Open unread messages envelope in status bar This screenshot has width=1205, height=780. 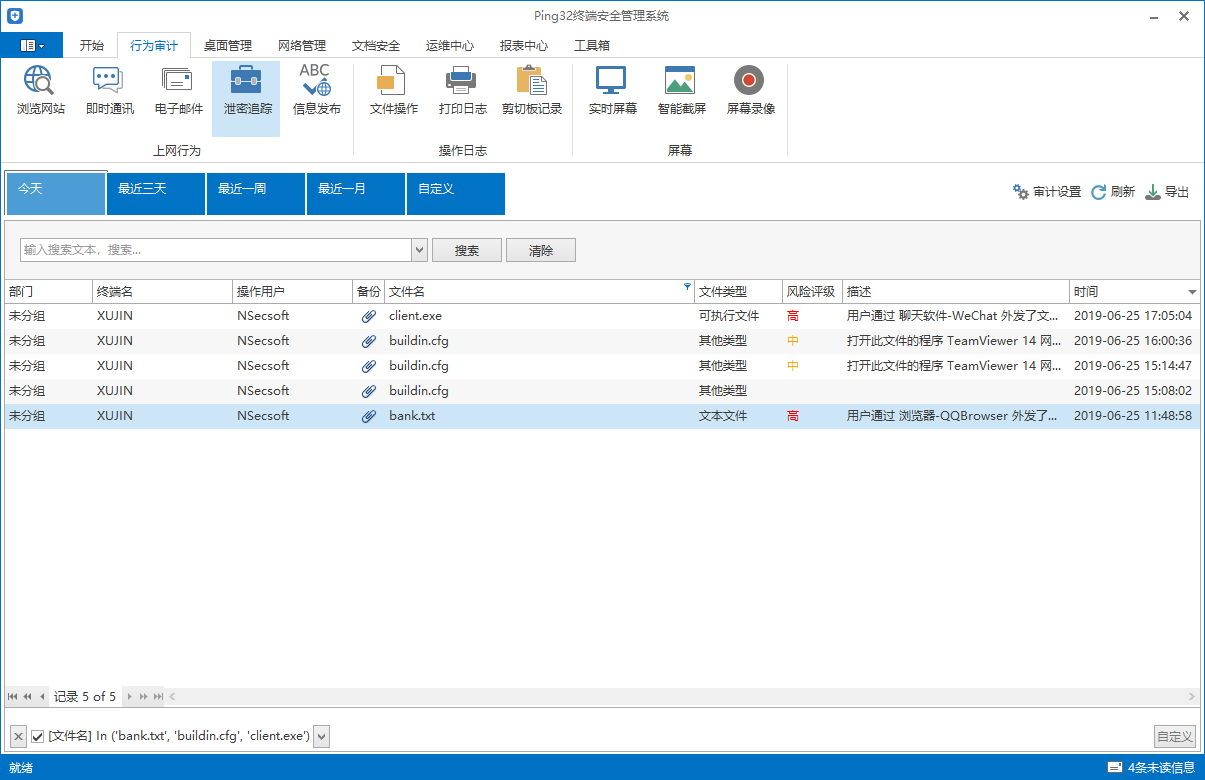1115,768
